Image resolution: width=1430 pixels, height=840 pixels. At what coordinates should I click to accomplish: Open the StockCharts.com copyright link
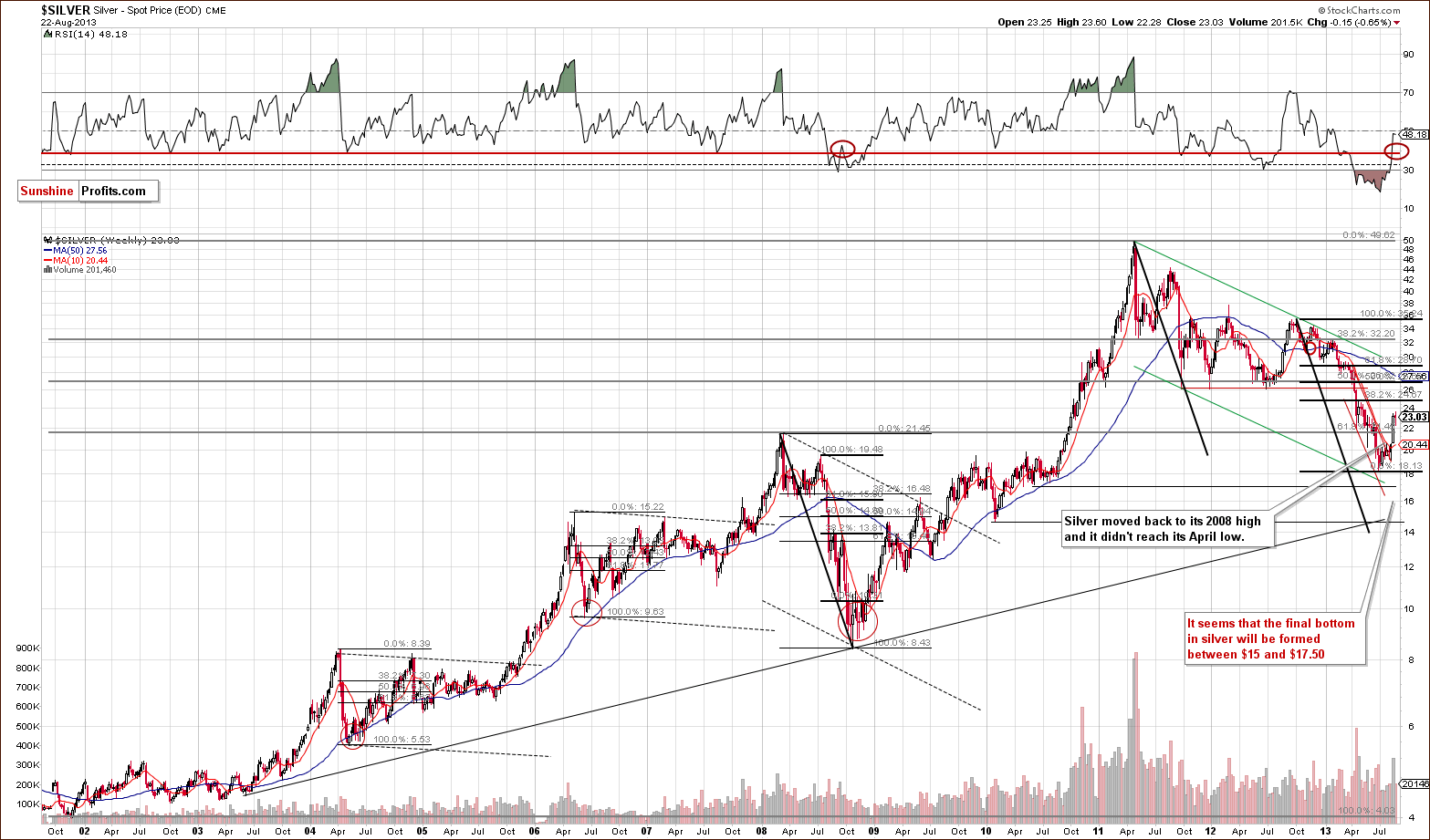click(1360, 11)
